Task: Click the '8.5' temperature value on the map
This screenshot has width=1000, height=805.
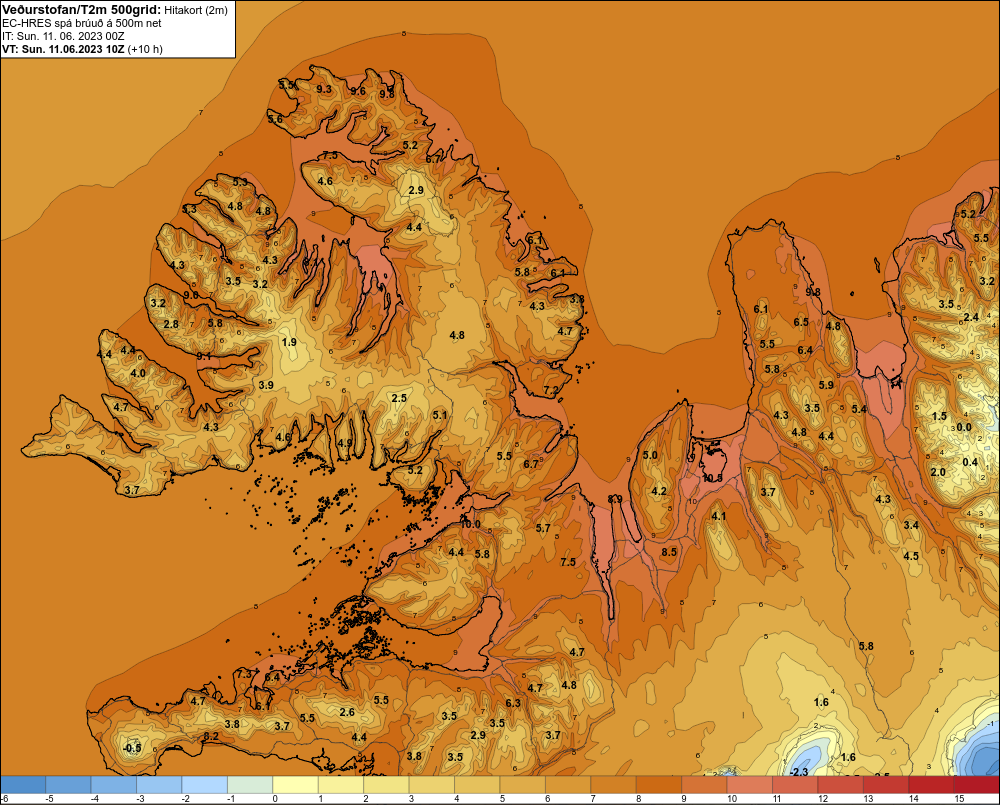Action: pyautogui.click(x=668, y=552)
